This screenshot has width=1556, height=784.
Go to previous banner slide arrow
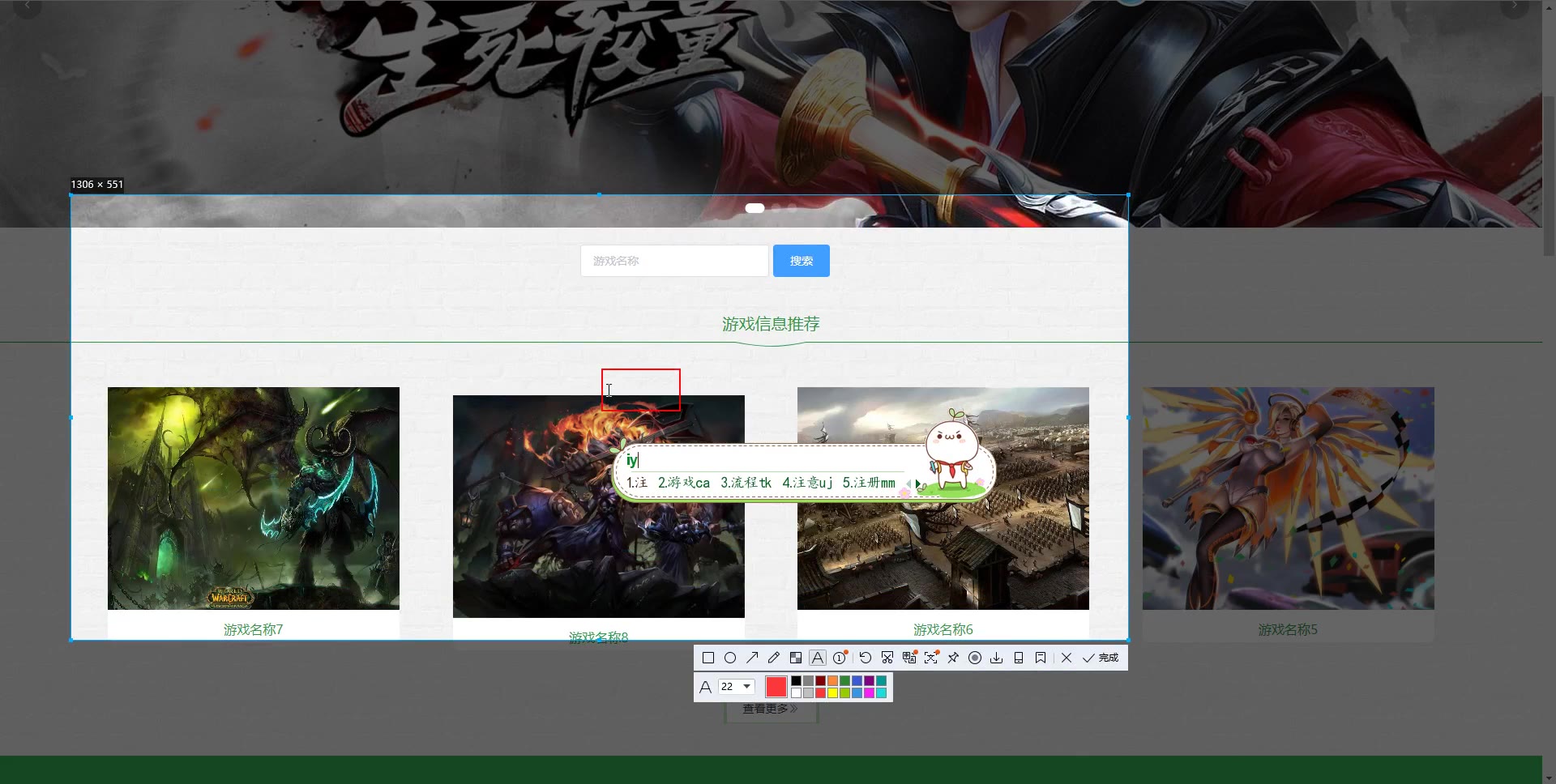click(x=28, y=6)
